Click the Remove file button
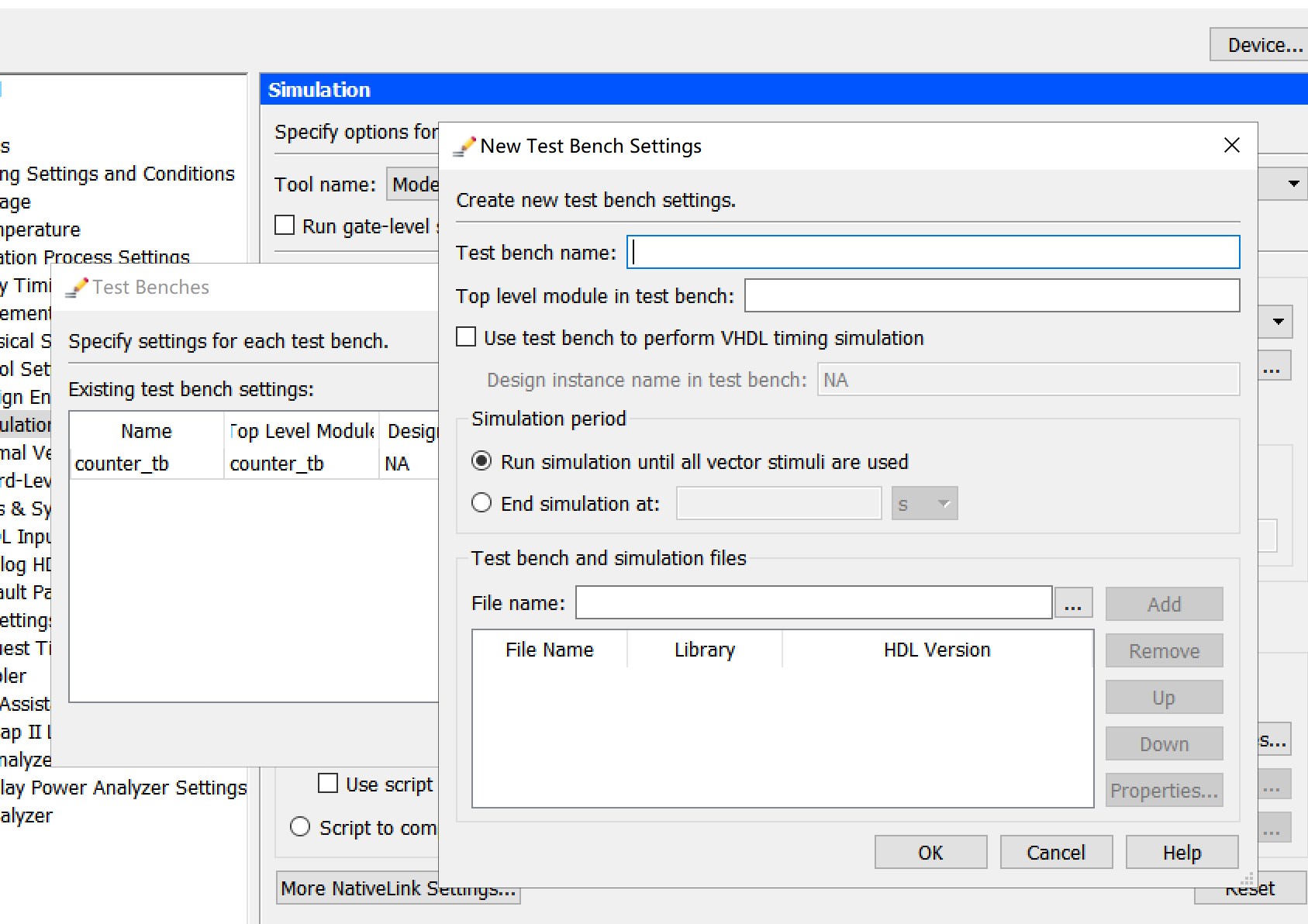The image size is (1308, 924). (x=1164, y=650)
